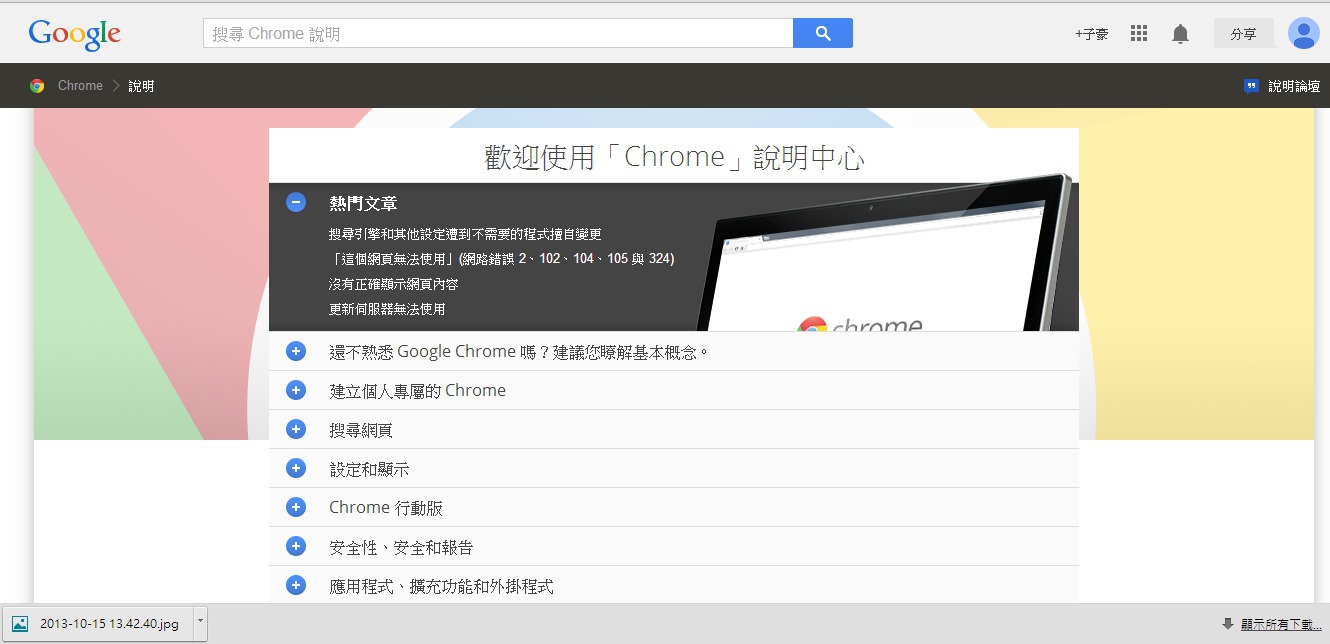Expand the 安全性、安全和報告 section
The image size is (1330, 644).
tap(296, 546)
